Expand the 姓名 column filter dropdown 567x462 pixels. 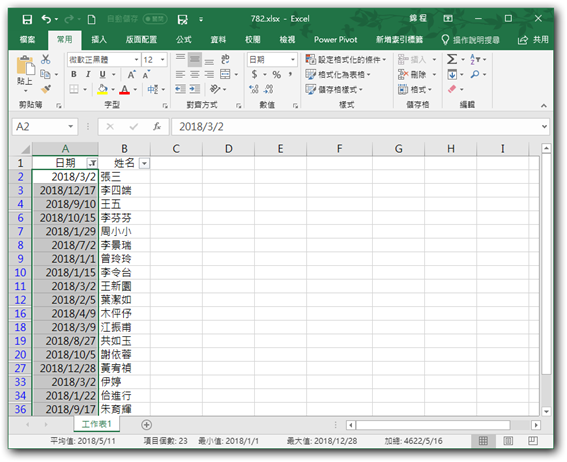(x=144, y=163)
